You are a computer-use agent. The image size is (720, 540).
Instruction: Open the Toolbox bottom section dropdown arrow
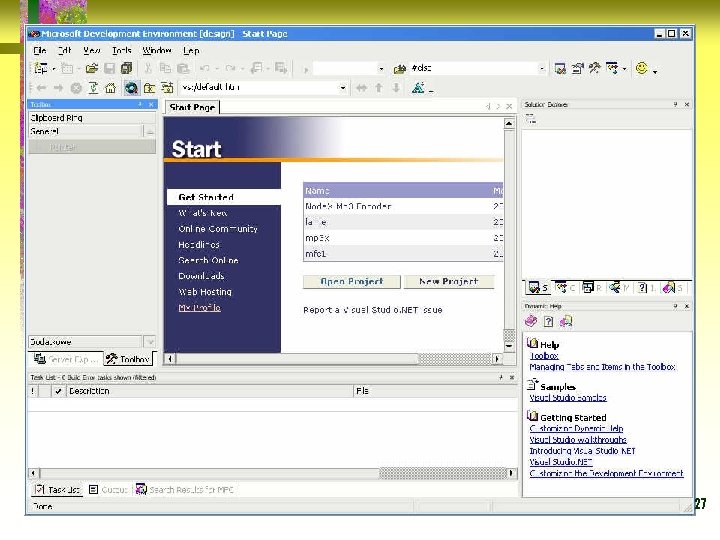coord(150,342)
